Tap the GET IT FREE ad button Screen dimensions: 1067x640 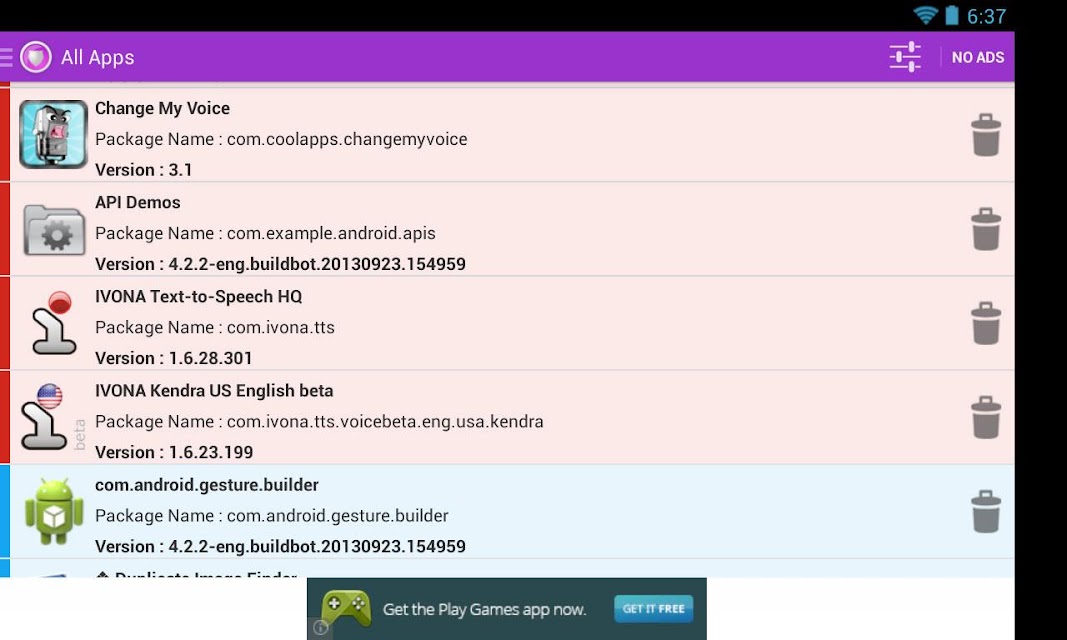653,609
